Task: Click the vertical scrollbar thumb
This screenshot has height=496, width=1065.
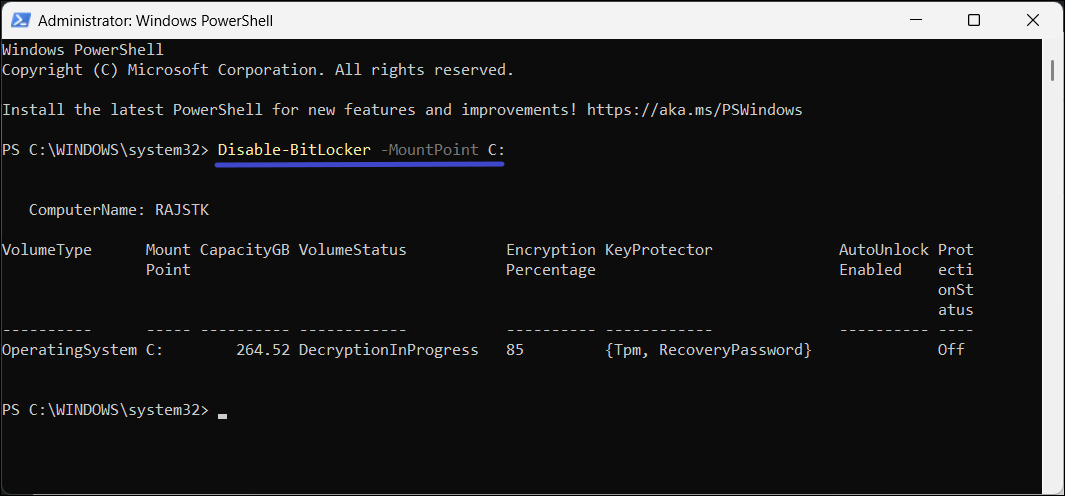Action: (1053, 69)
